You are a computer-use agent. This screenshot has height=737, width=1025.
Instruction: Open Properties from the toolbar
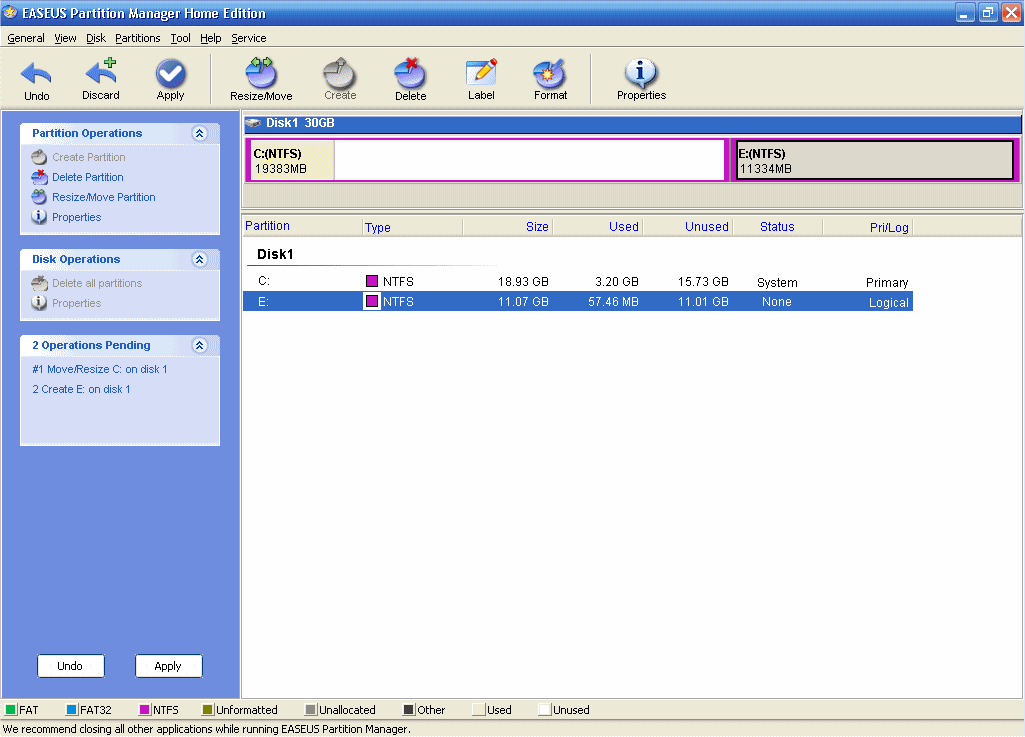click(641, 73)
